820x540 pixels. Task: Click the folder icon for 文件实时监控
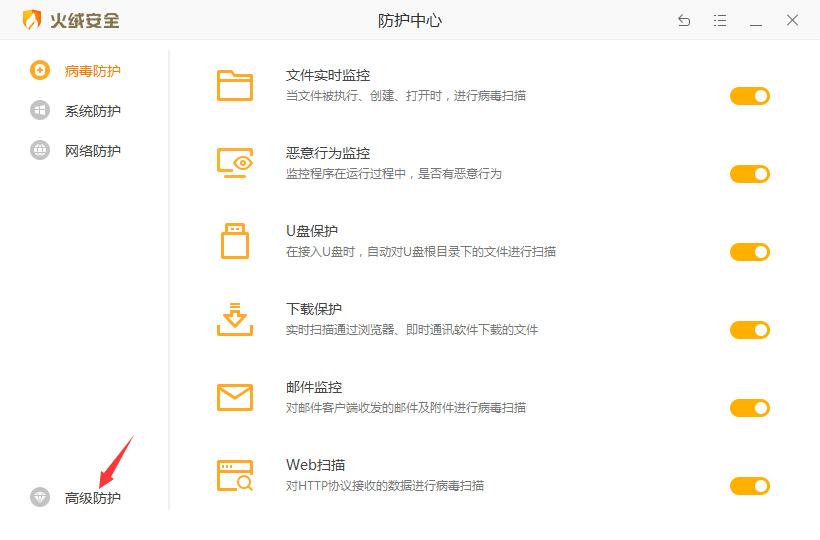pos(235,85)
